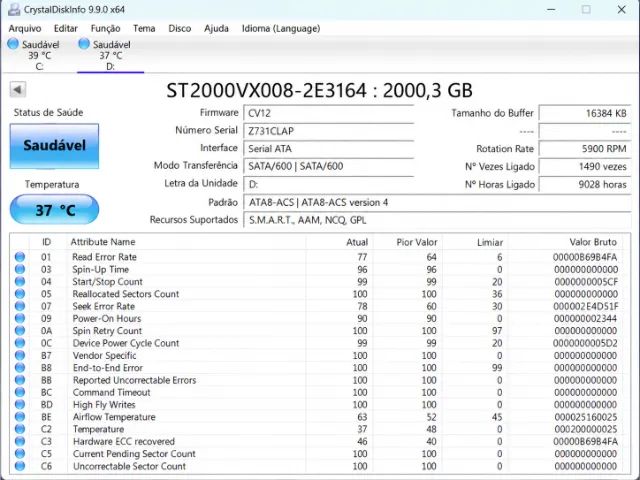Click status icon of Reported Uncorrectable Errors row

pos(20,380)
